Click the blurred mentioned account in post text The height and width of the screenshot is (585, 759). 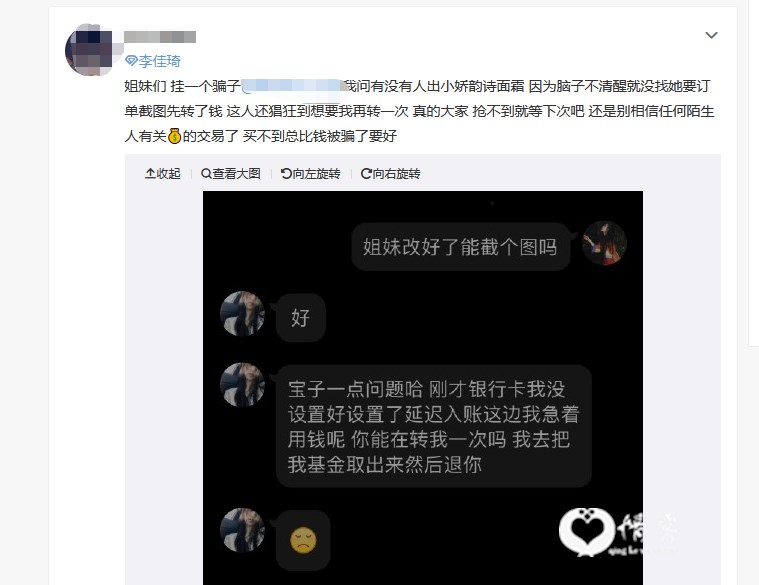click(x=292, y=86)
